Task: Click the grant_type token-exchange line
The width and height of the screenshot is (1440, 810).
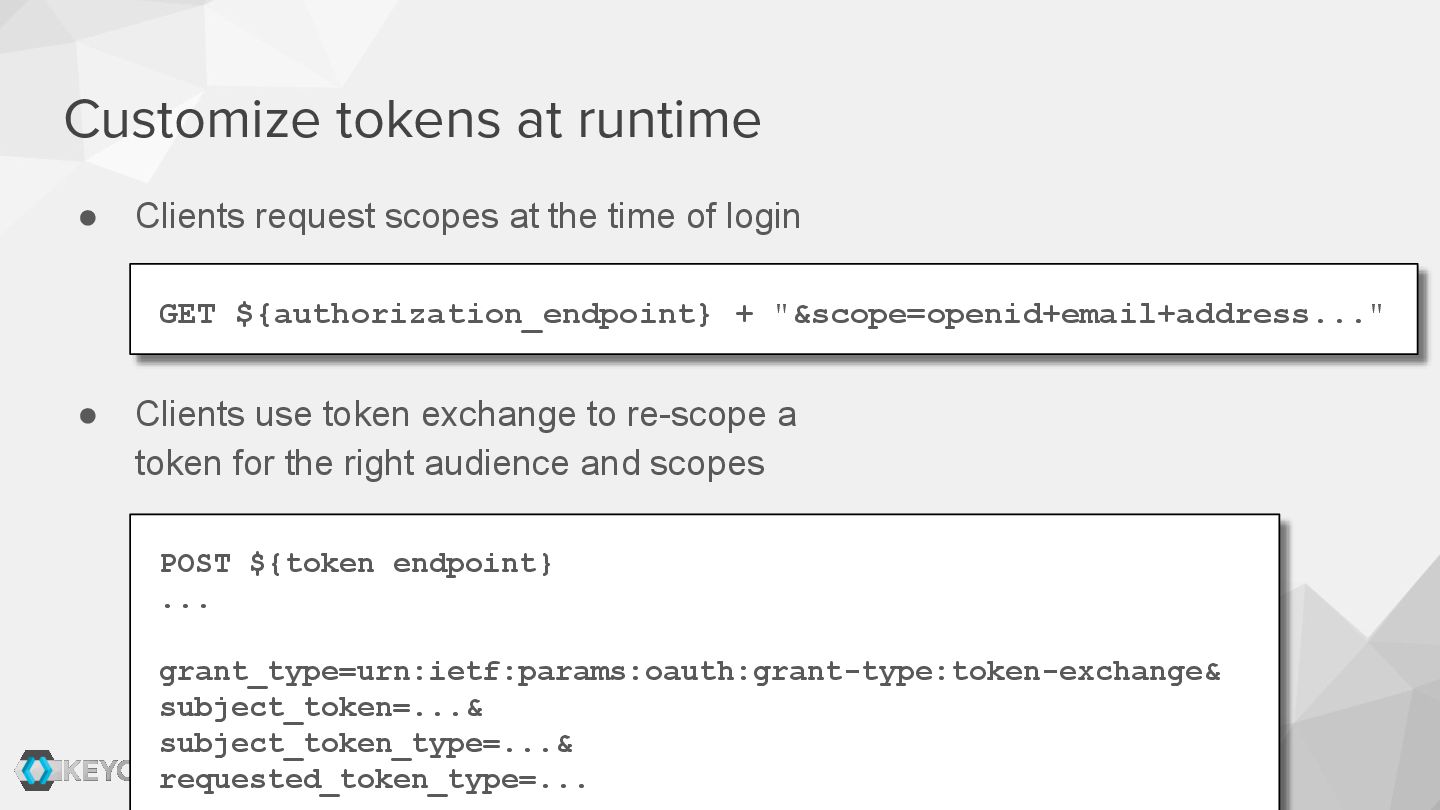Action: click(x=690, y=671)
